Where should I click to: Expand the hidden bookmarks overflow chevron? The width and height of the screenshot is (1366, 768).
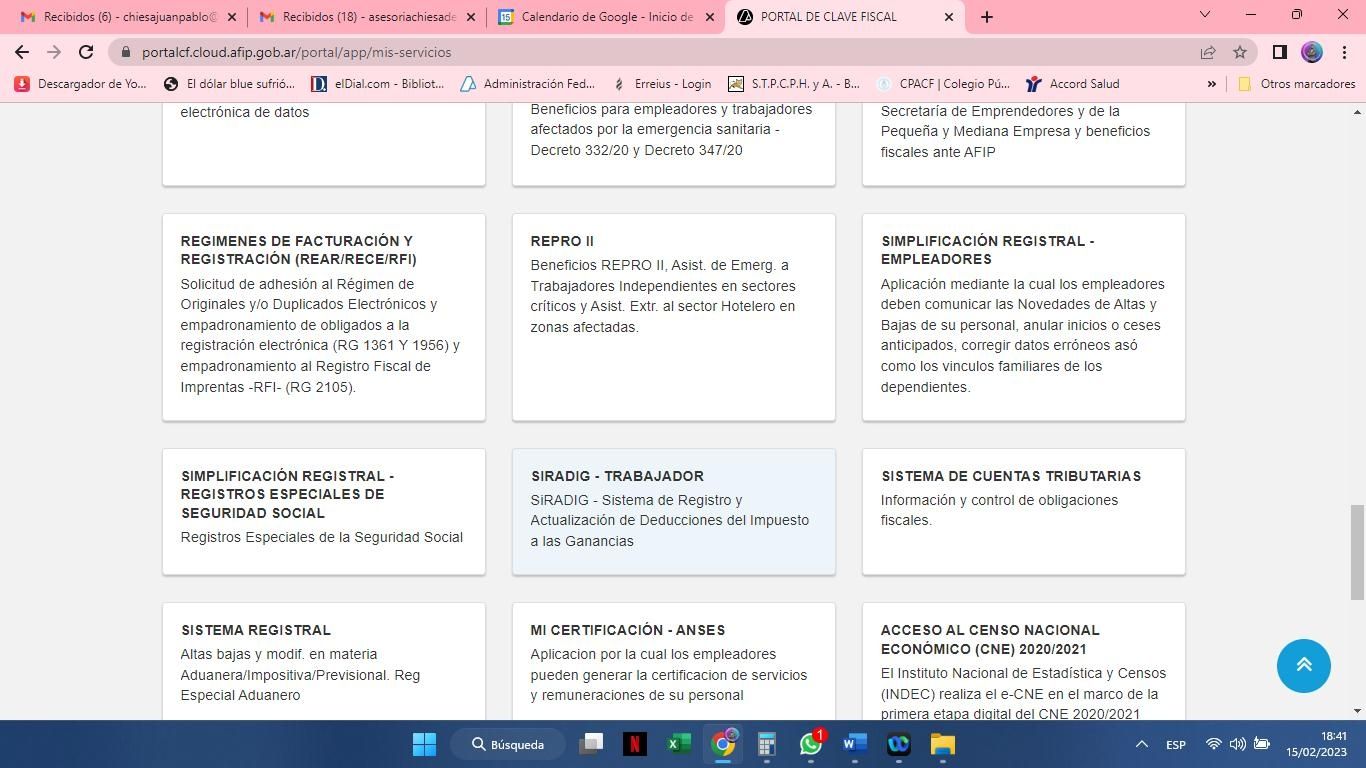click(1211, 84)
